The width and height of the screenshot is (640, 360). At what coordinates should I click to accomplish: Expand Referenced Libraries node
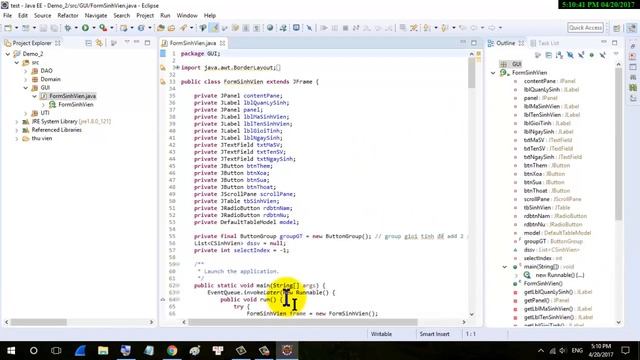click(17, 130)
